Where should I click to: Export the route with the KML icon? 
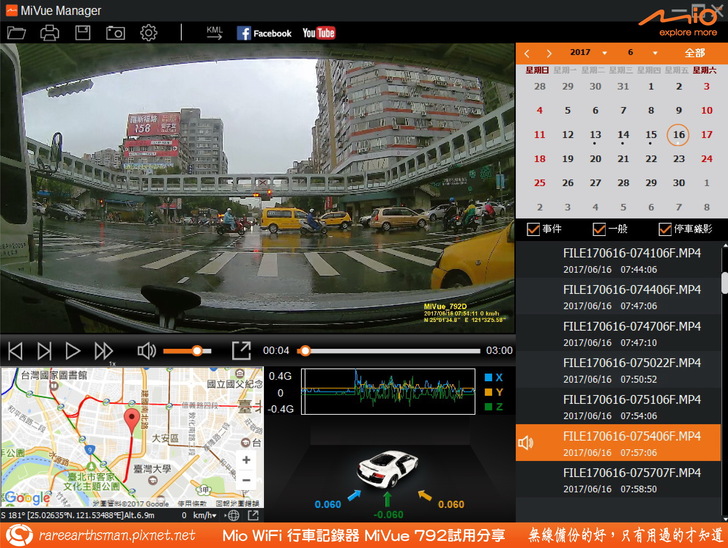click(214, 33)
